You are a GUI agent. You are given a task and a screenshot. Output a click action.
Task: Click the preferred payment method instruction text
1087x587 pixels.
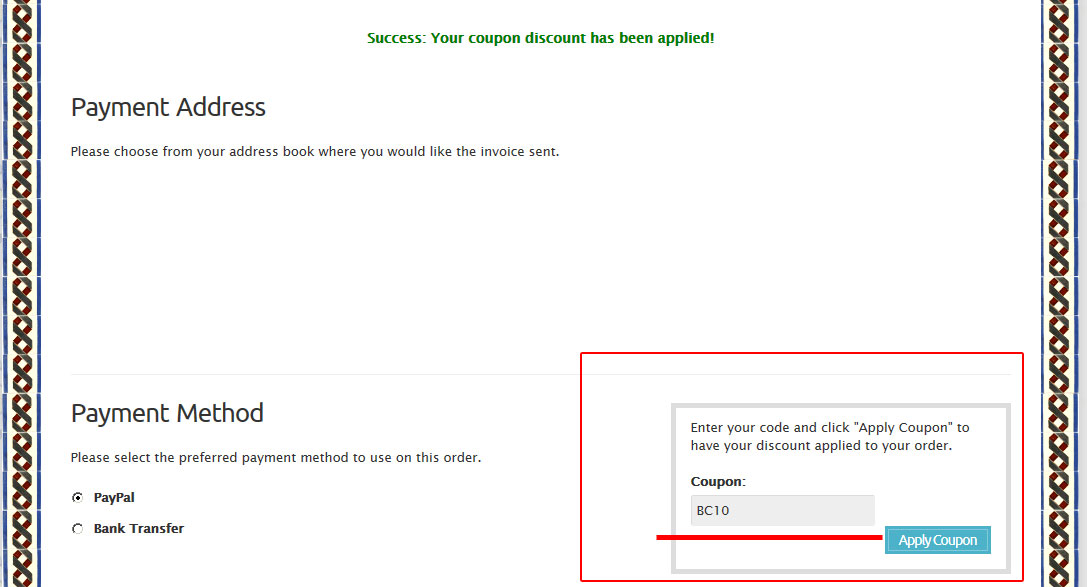tap(276, 458)
